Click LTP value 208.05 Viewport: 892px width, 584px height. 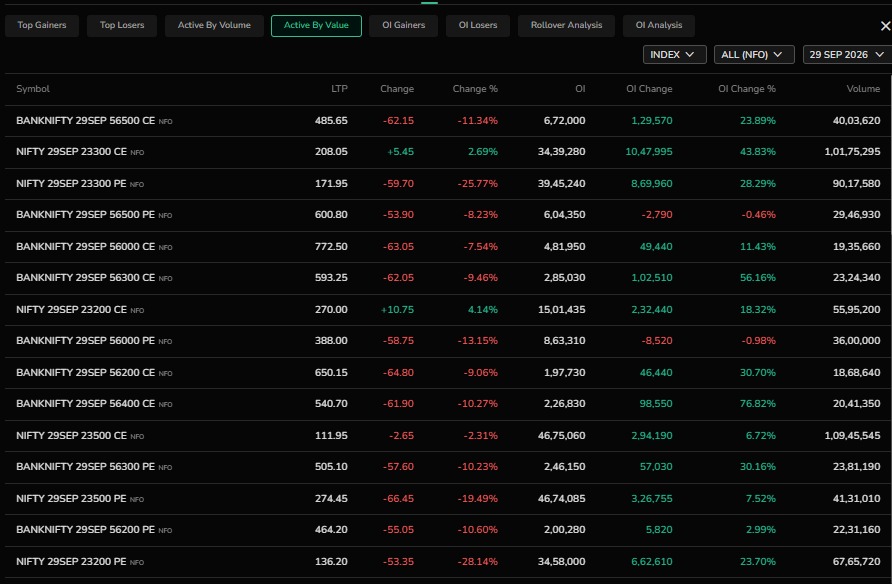331,152
